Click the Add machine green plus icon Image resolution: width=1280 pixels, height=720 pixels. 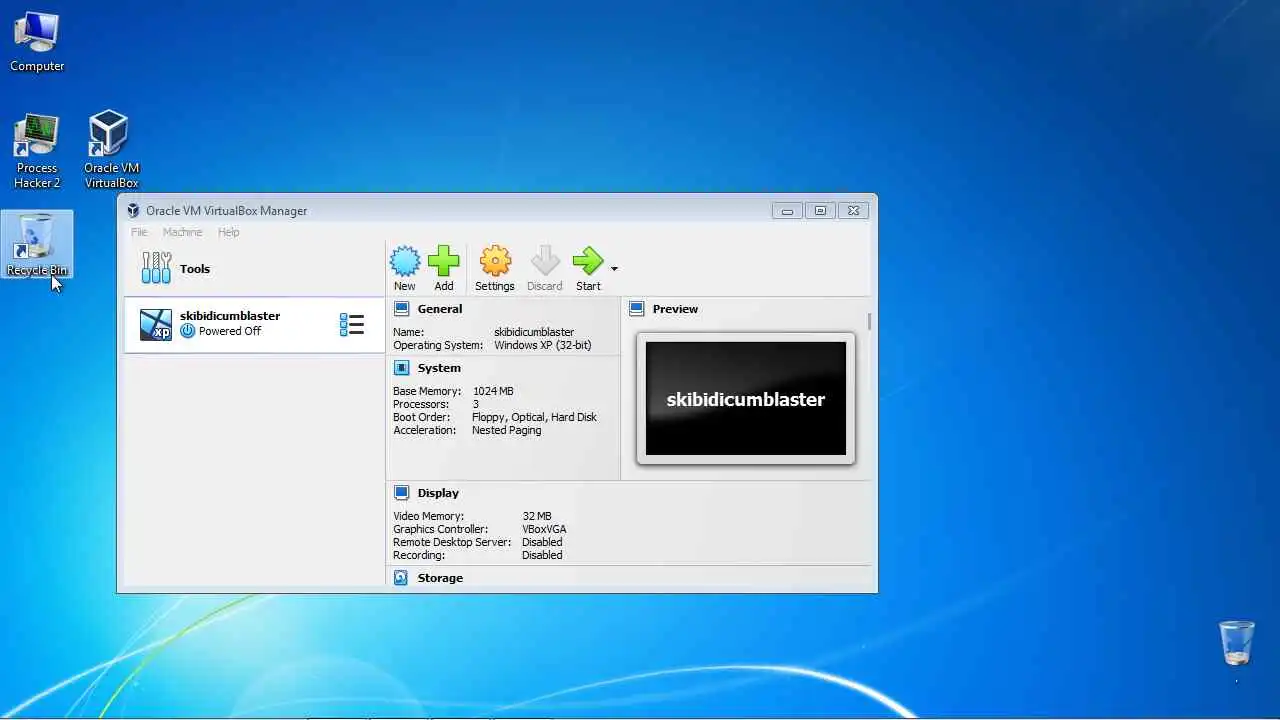tap(444, 262)
